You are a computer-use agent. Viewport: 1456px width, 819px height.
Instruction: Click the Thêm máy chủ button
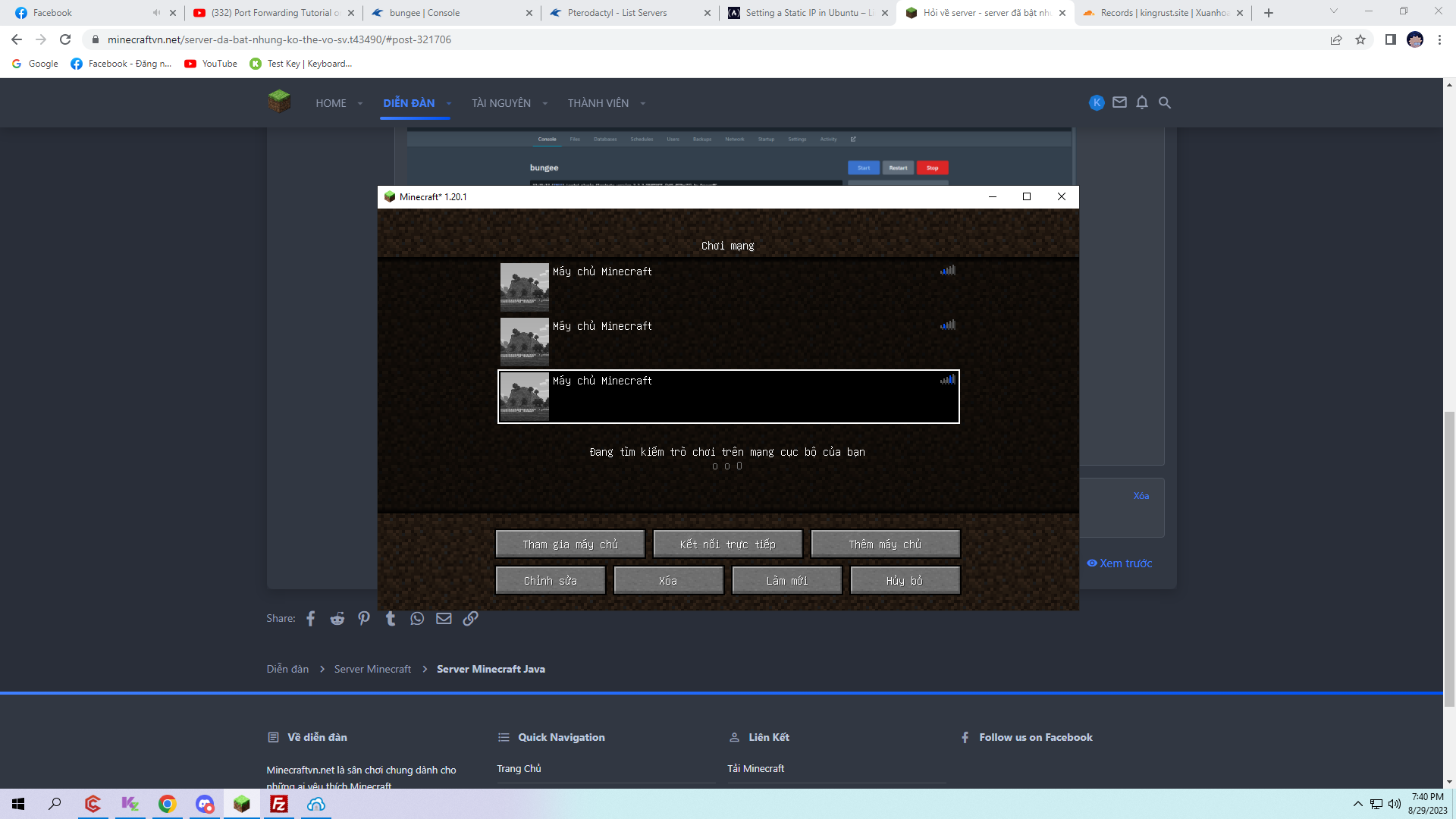click(885, 544)
